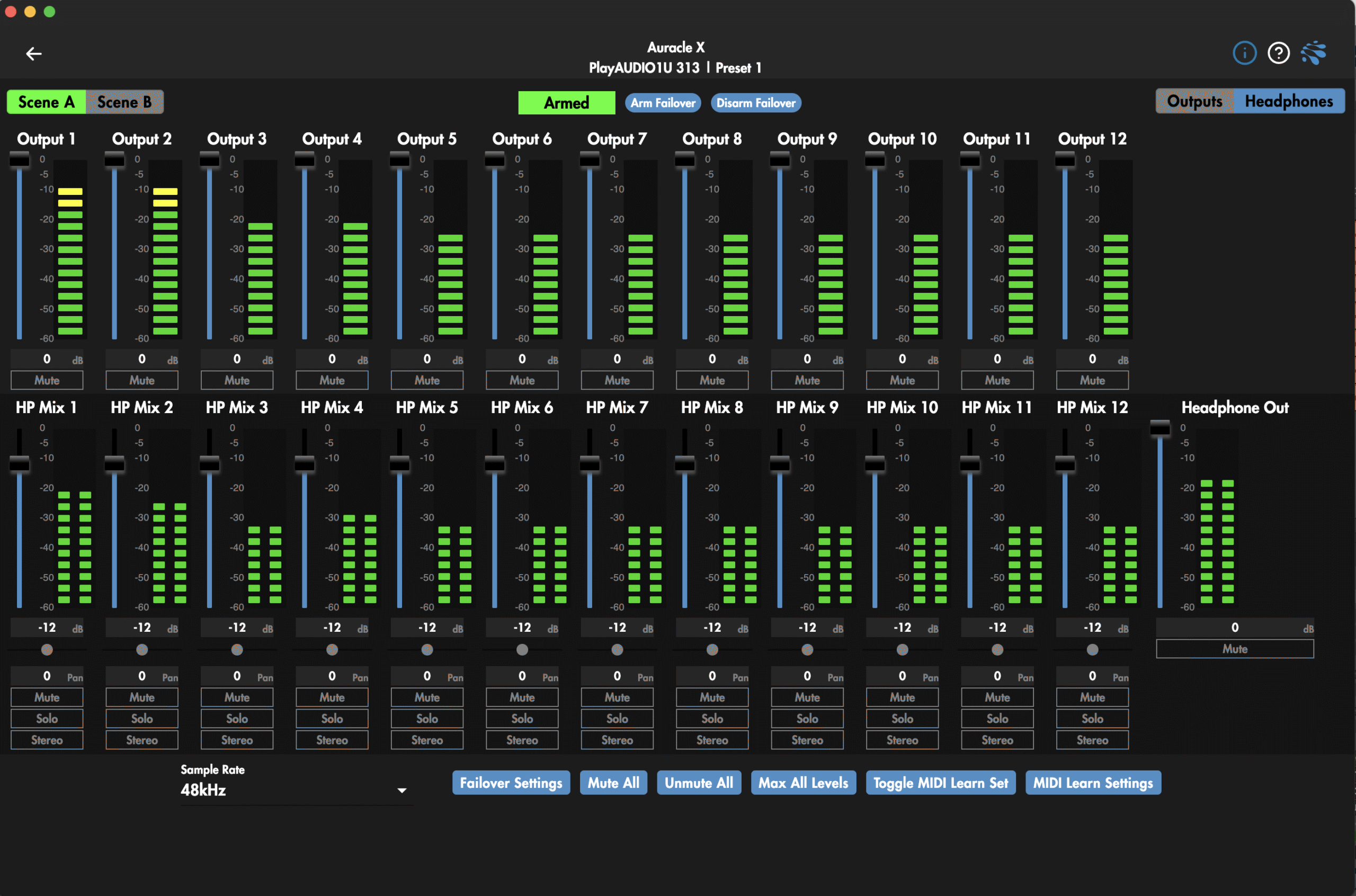This screenshot has width=1356, height=896.
Task: Click the Headphone Out fader handle
Action: 1159,428
